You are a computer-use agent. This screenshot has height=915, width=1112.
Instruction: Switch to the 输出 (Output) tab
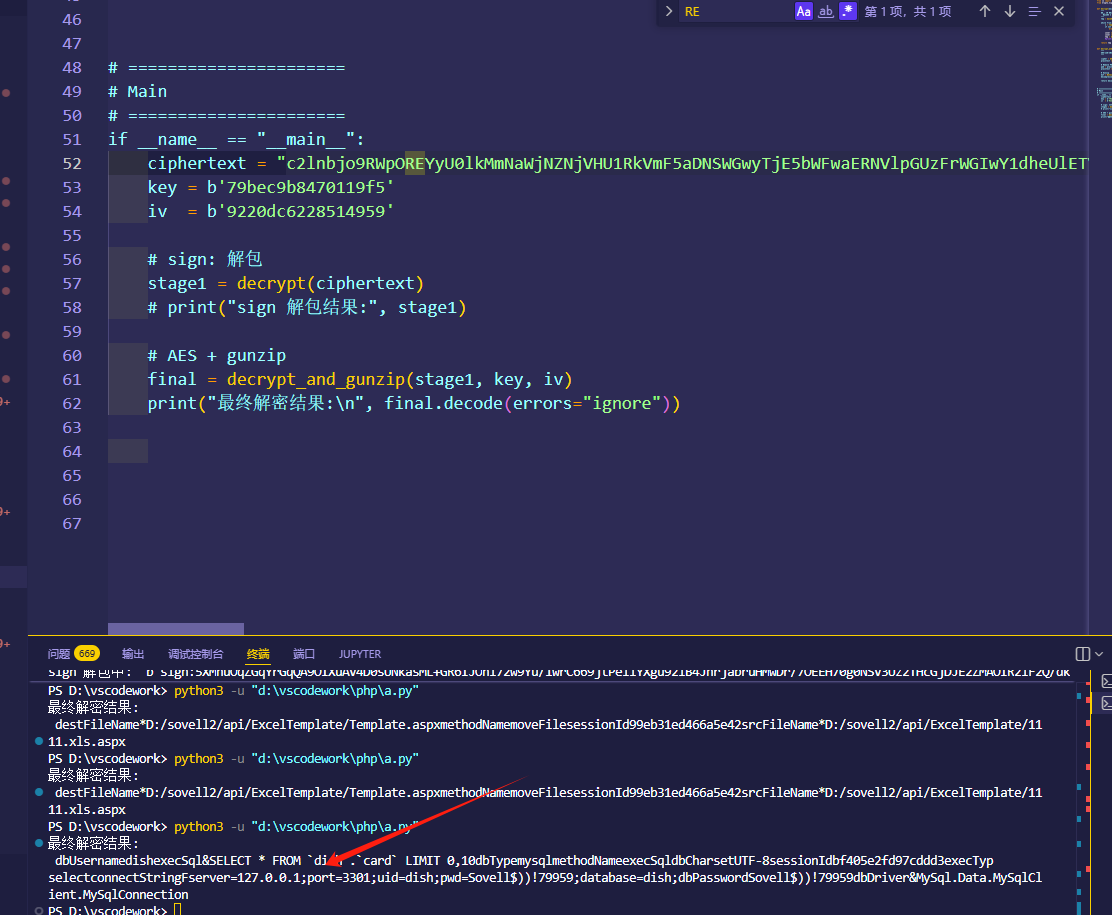(x=133, y=654)
